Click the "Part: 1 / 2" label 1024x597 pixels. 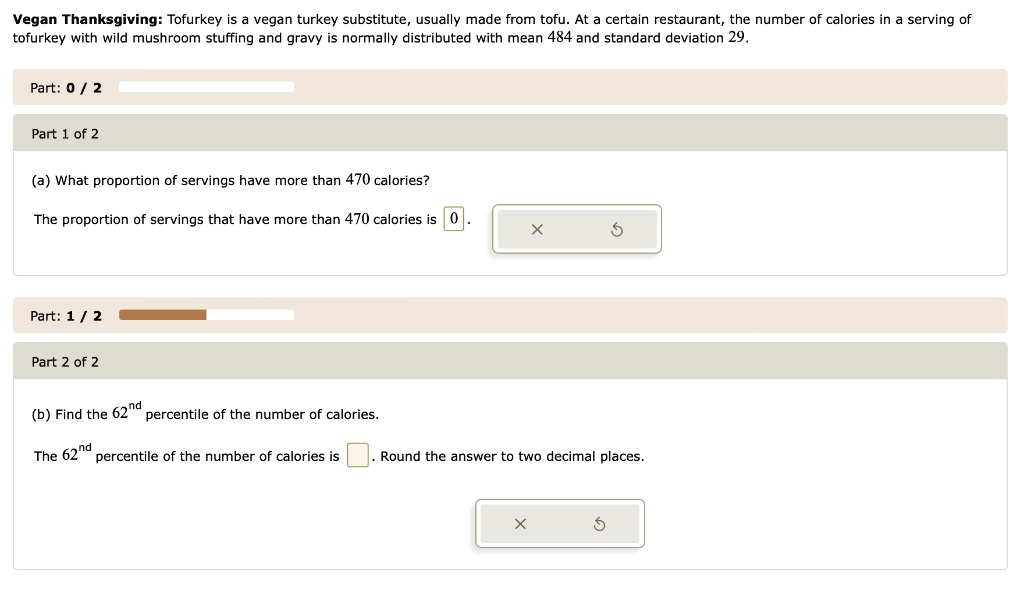[x=66, y=316]
